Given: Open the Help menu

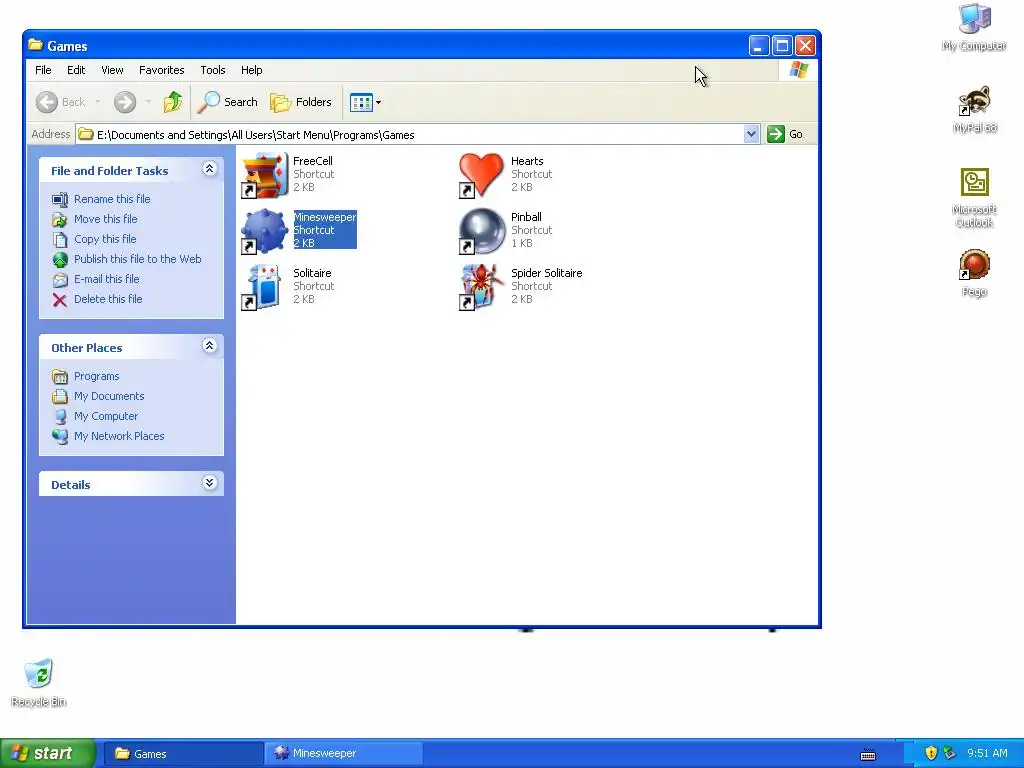Looking at the screenshot, I should tap(251, 70).
